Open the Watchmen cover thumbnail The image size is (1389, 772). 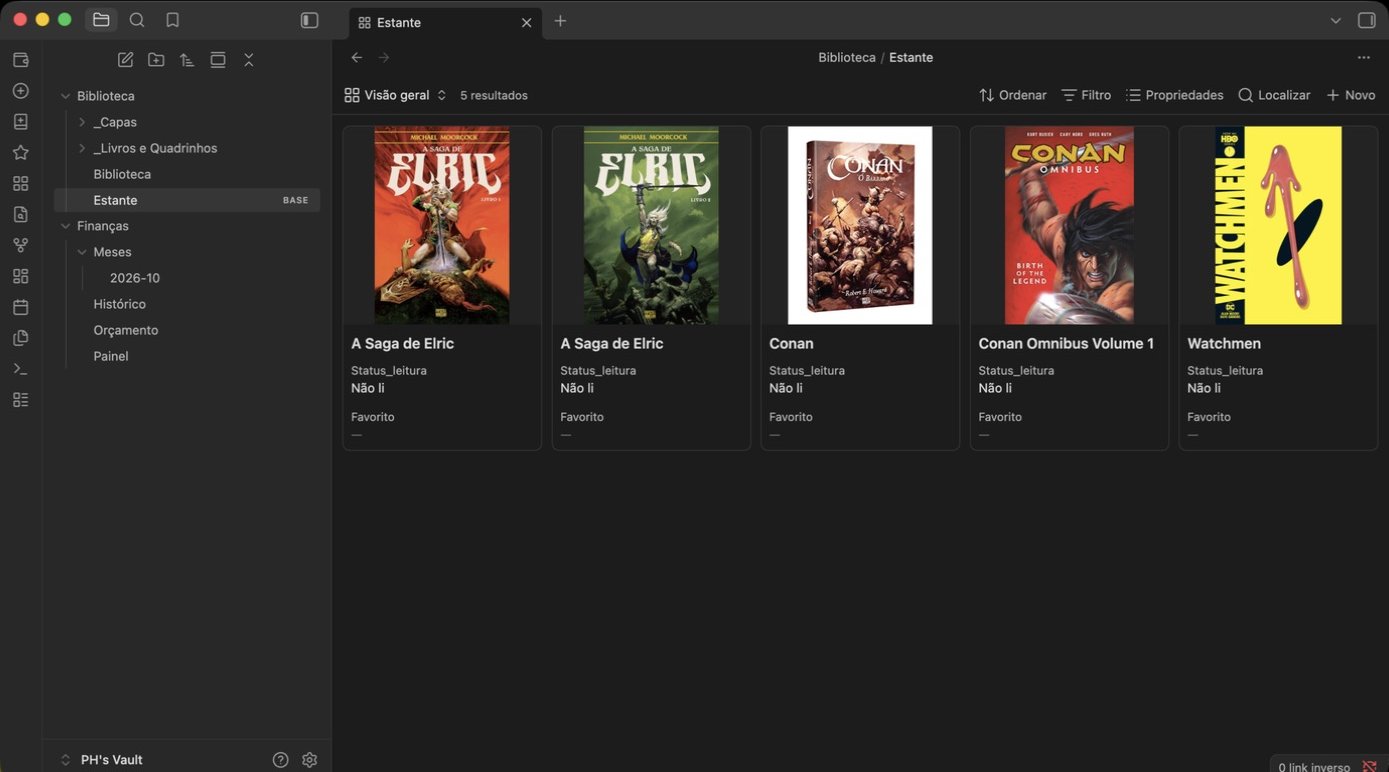[x=1278, y=225]
